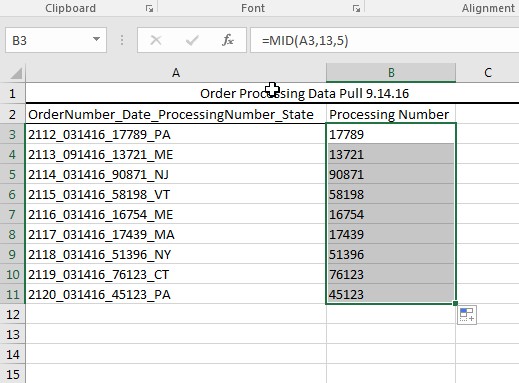
Task: Open the Font dialog launcher
Action: pyautogui.click(x=356, y=9)
